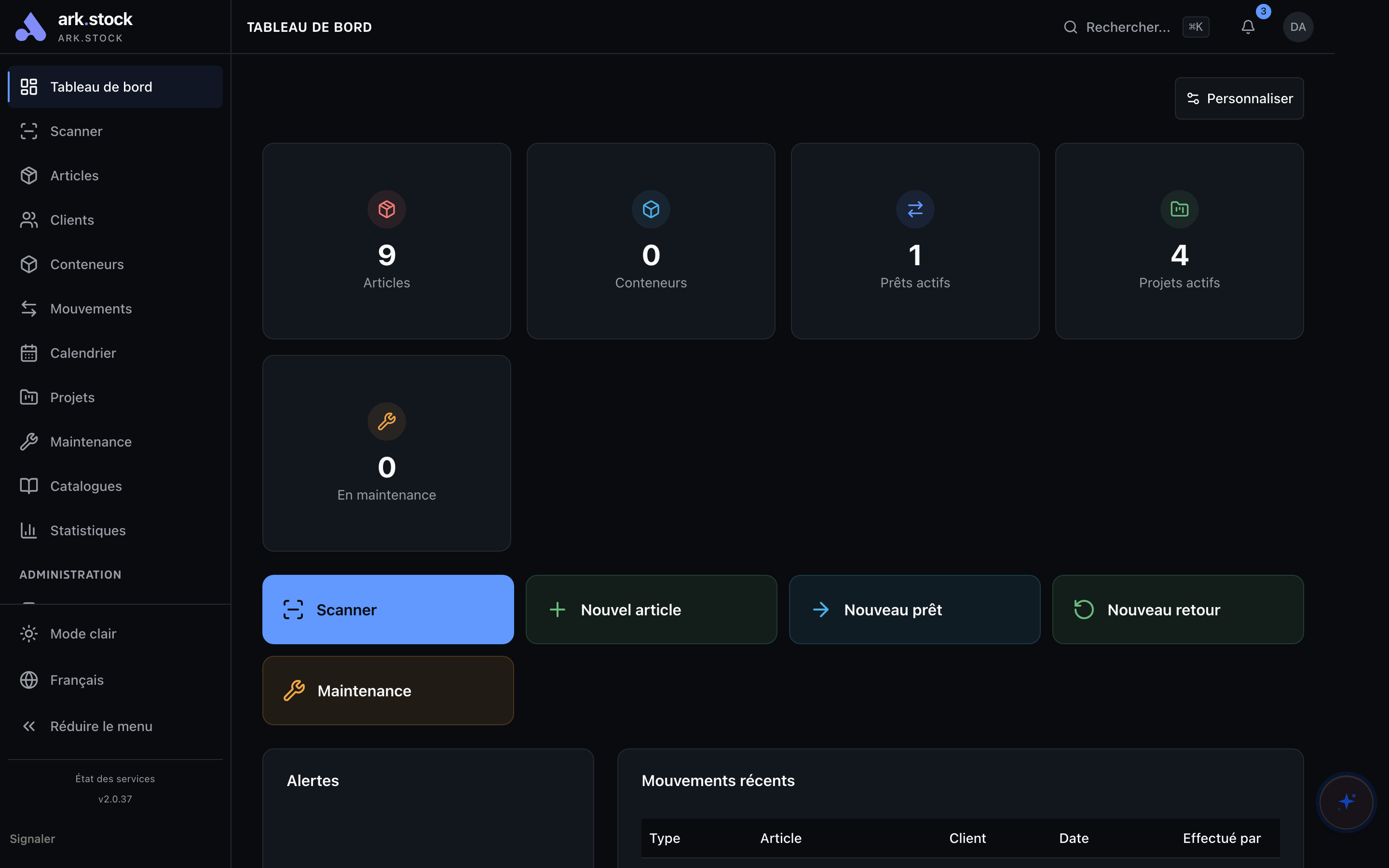Open the notifications bell icon

1248,27
